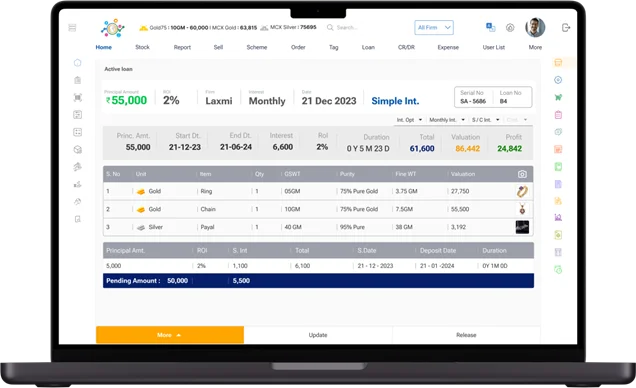Image resolution: width=636 pixels, height=388 pixels.
Task: Click the Total value 61,600
Action: pyautogui.click(x=422, y=149)
